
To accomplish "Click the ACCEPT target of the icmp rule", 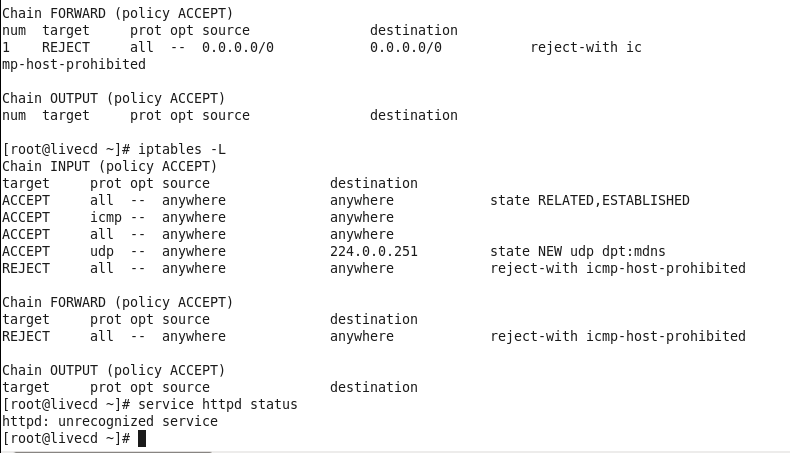I will pos(26,217).
